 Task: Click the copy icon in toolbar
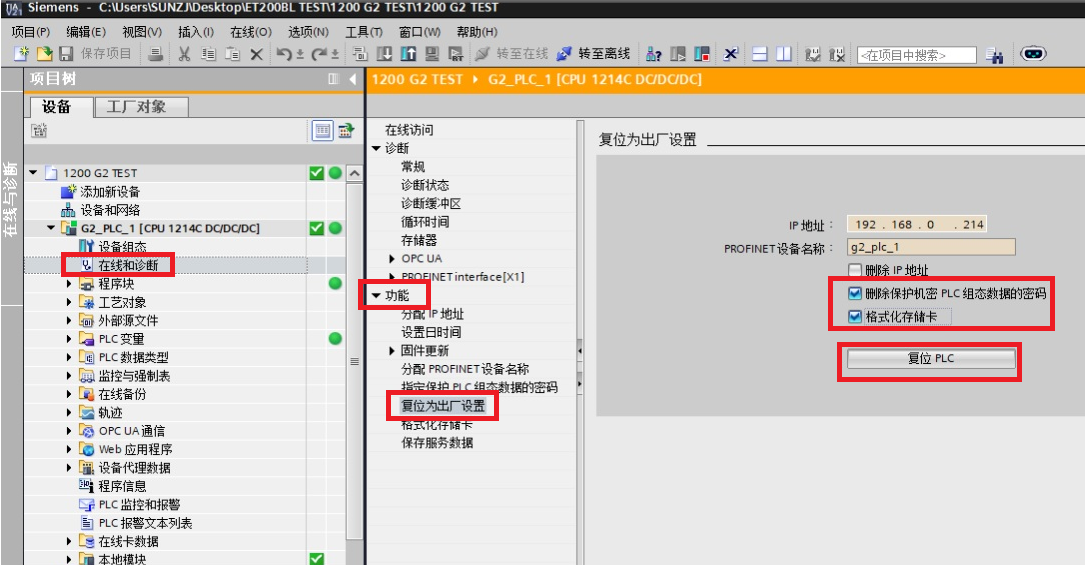[x=208, y=54]
